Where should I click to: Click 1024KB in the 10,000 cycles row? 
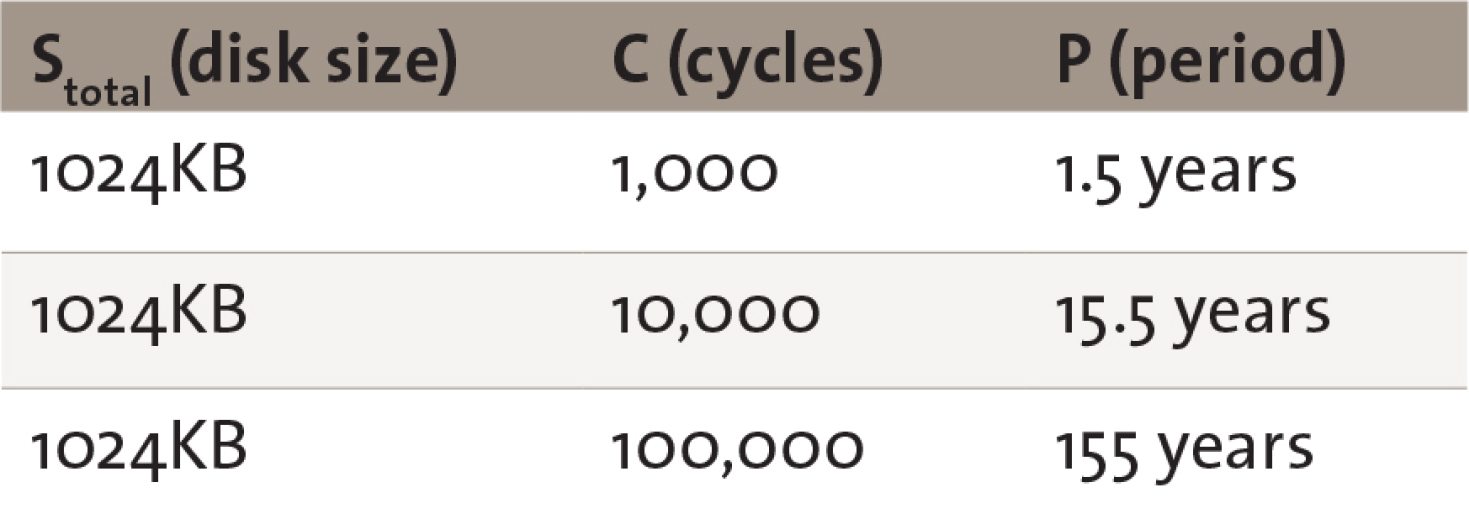point(138,314)
